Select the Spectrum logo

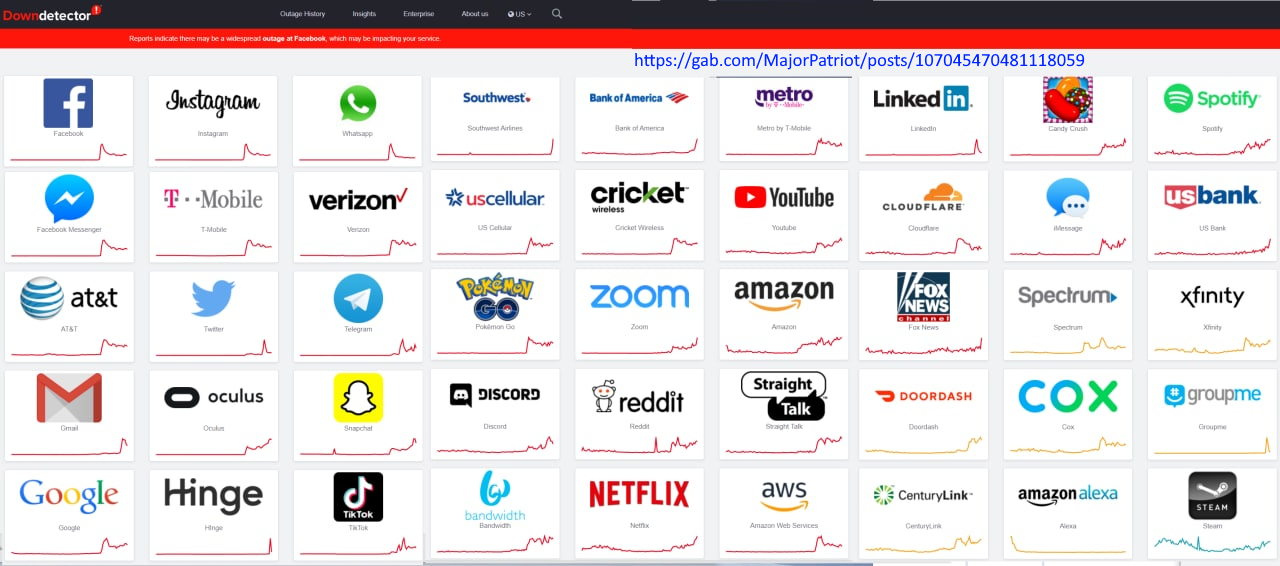[1068, 296]
